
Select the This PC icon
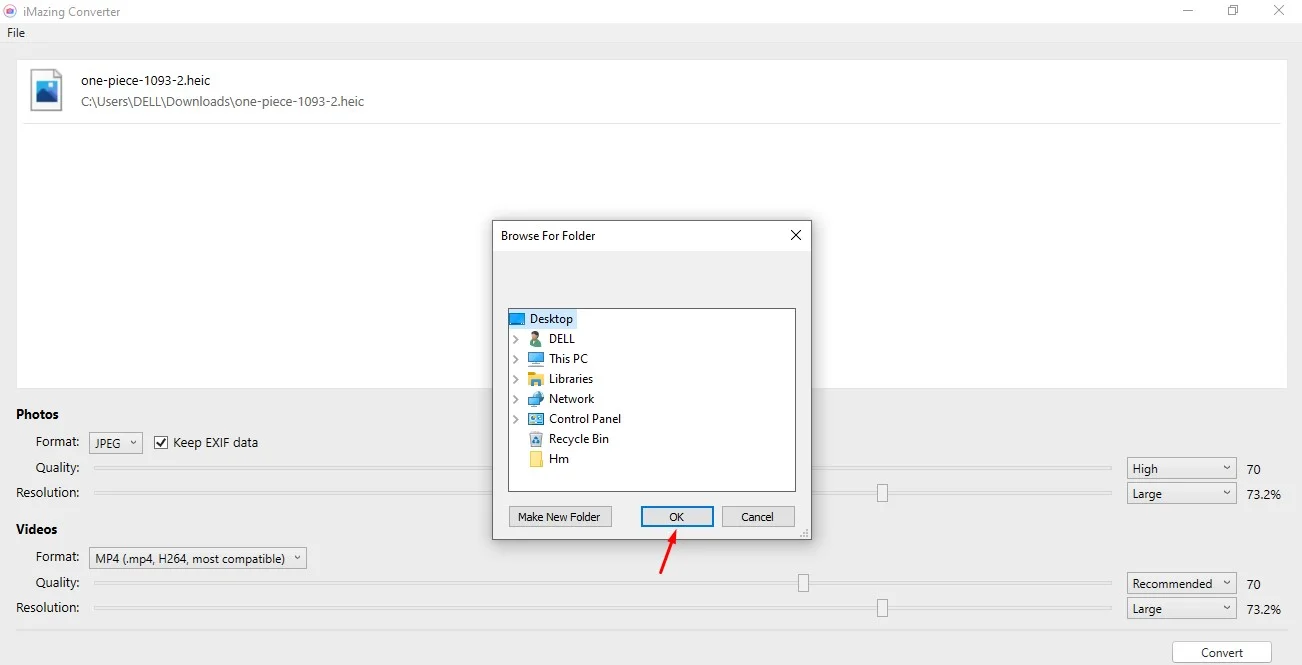[536, 359]
